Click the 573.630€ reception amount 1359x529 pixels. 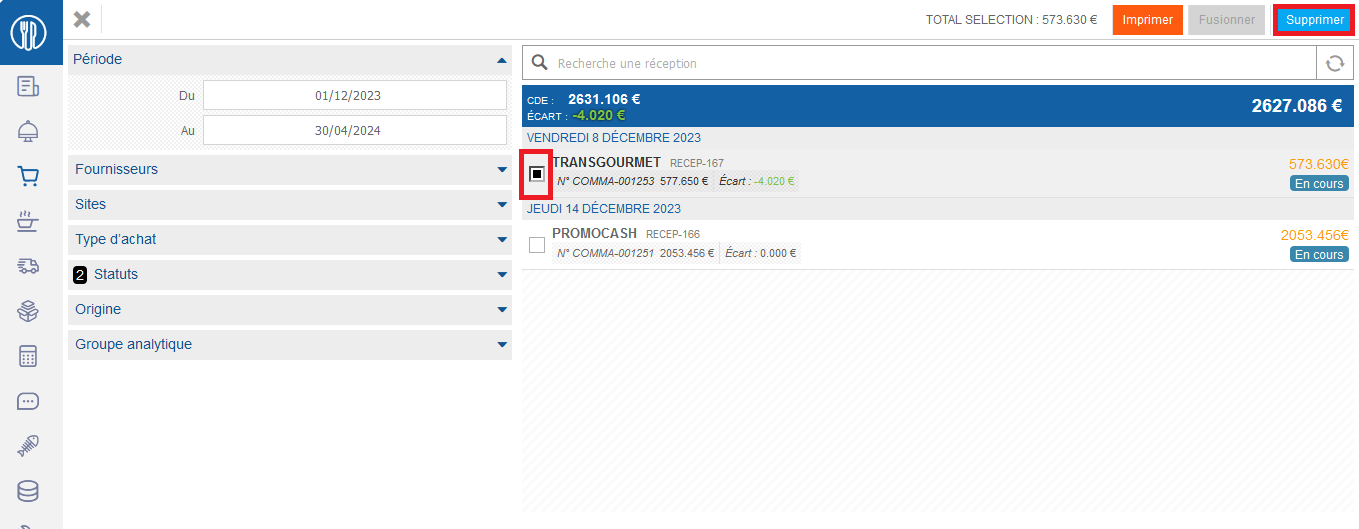click(x=1319, y=164)
